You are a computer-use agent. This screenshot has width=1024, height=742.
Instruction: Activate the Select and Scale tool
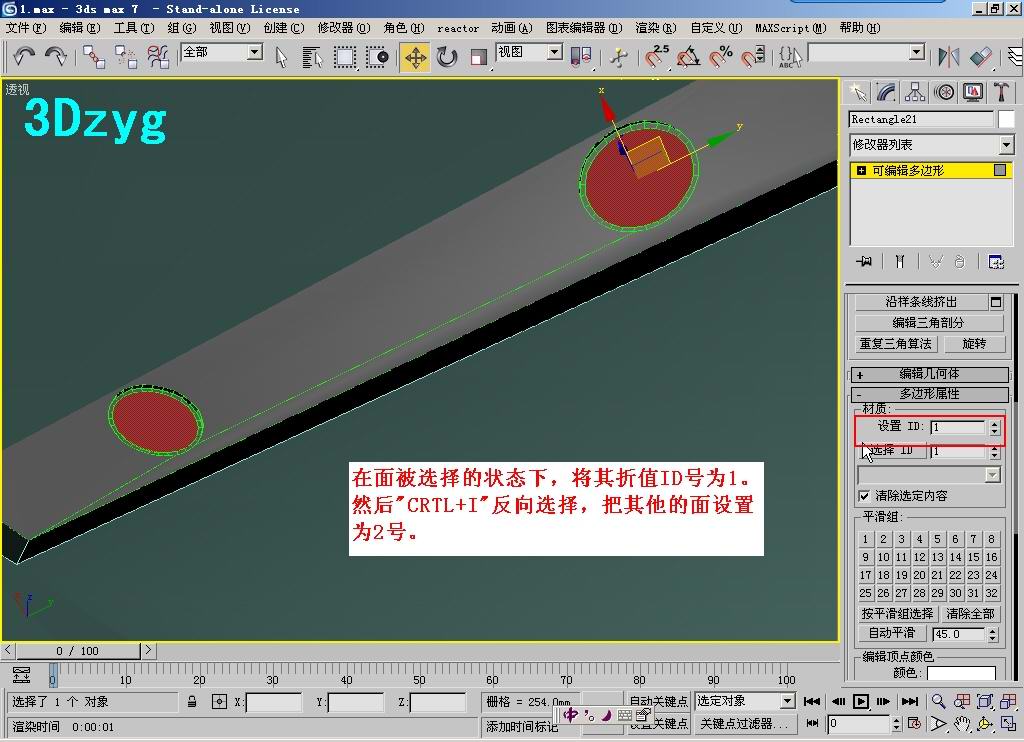coord(479,57)
